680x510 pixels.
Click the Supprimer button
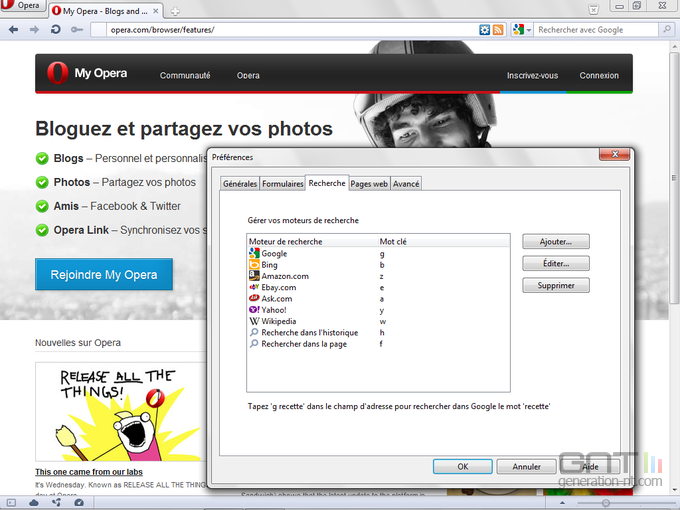[556, 285]
